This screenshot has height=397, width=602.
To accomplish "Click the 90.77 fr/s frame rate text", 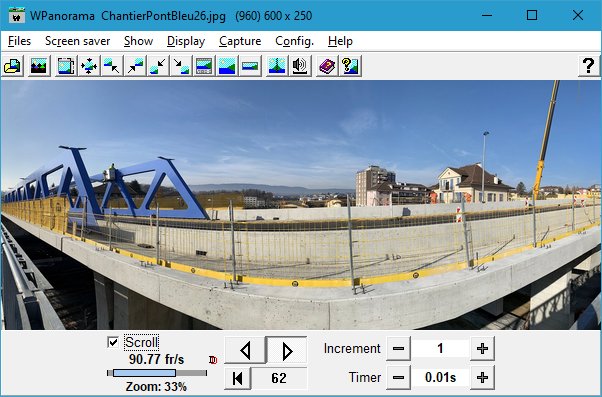I will pos(156,360).
